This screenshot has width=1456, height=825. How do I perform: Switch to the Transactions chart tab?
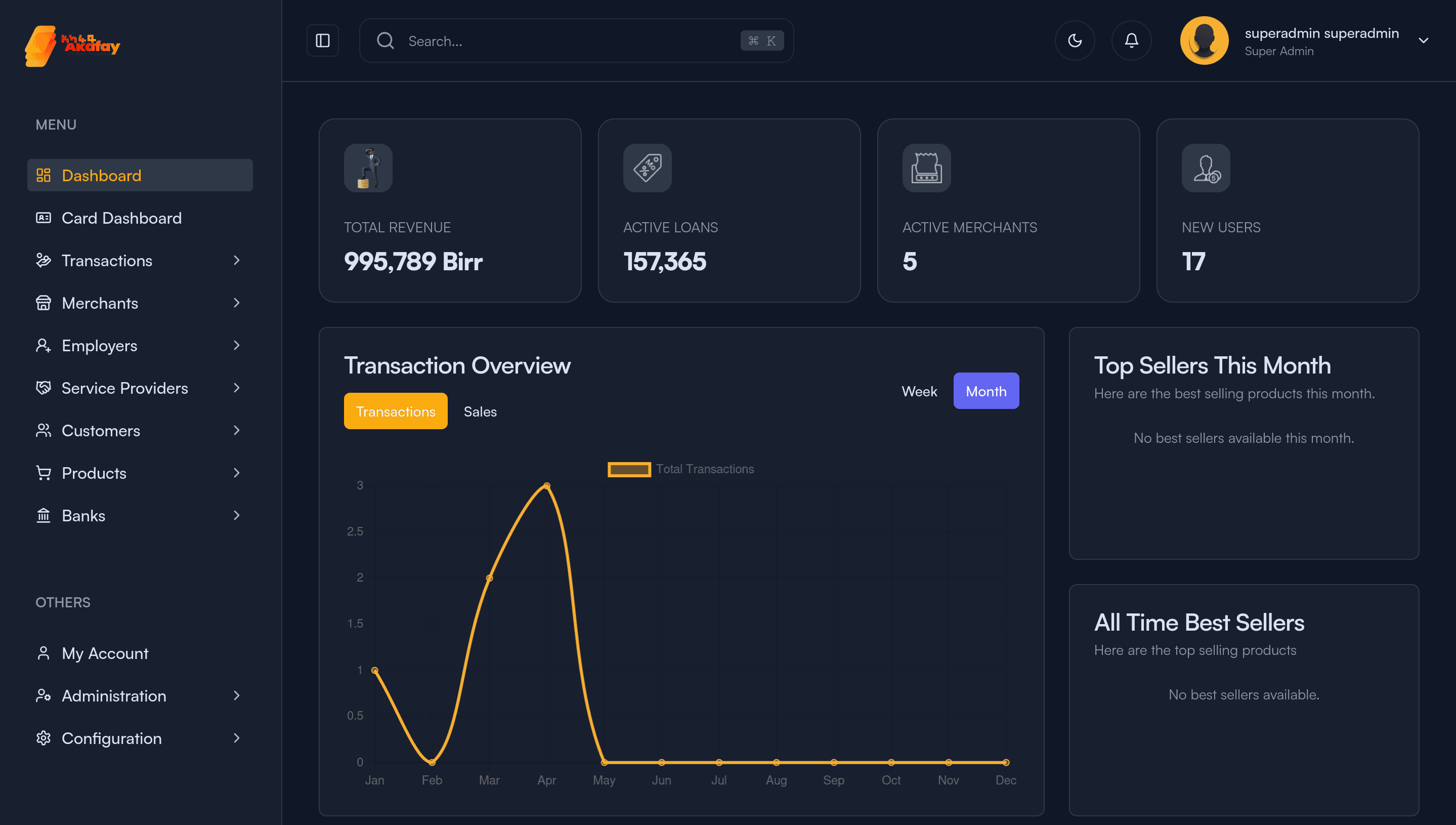pos(395,411)
